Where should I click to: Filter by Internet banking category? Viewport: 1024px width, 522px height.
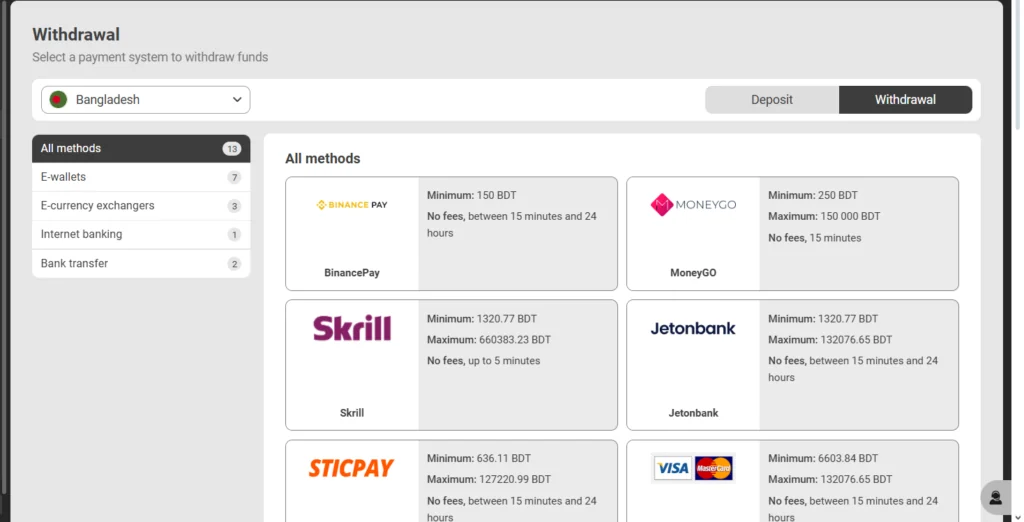point(141,235)
